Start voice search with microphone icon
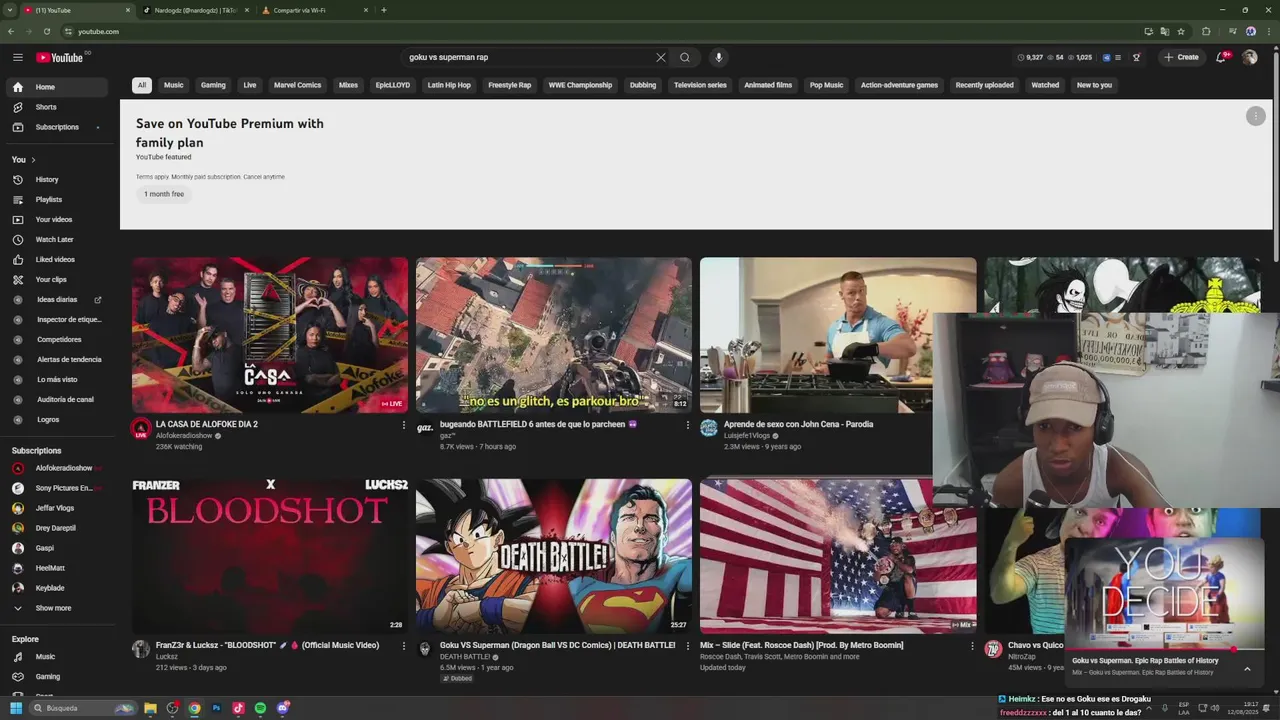1280x720 pixels. [x=718, y=57]
